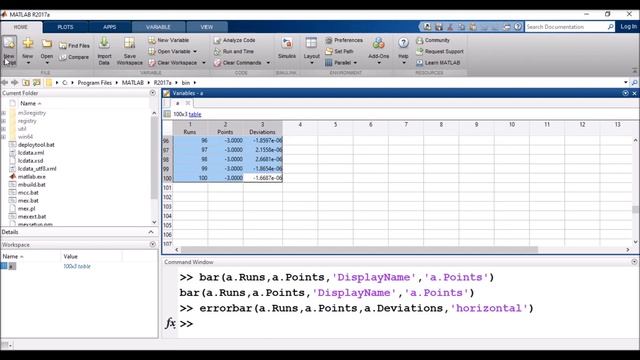Expand the Open Variable dropdown arrow
Screen dimensions: 640x360
click(195, 51)
